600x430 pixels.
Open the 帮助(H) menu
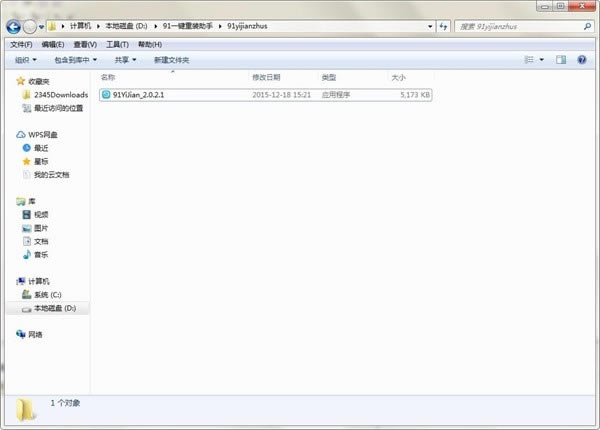click(150, 44)
